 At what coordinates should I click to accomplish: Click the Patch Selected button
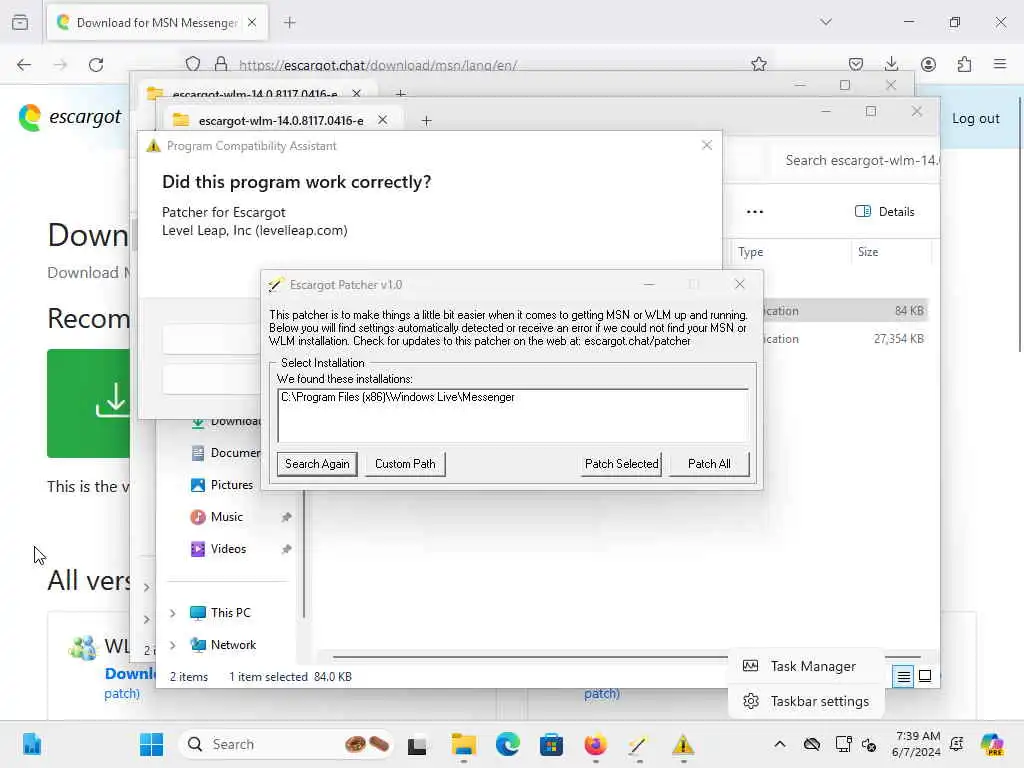[x=621, y=464]
